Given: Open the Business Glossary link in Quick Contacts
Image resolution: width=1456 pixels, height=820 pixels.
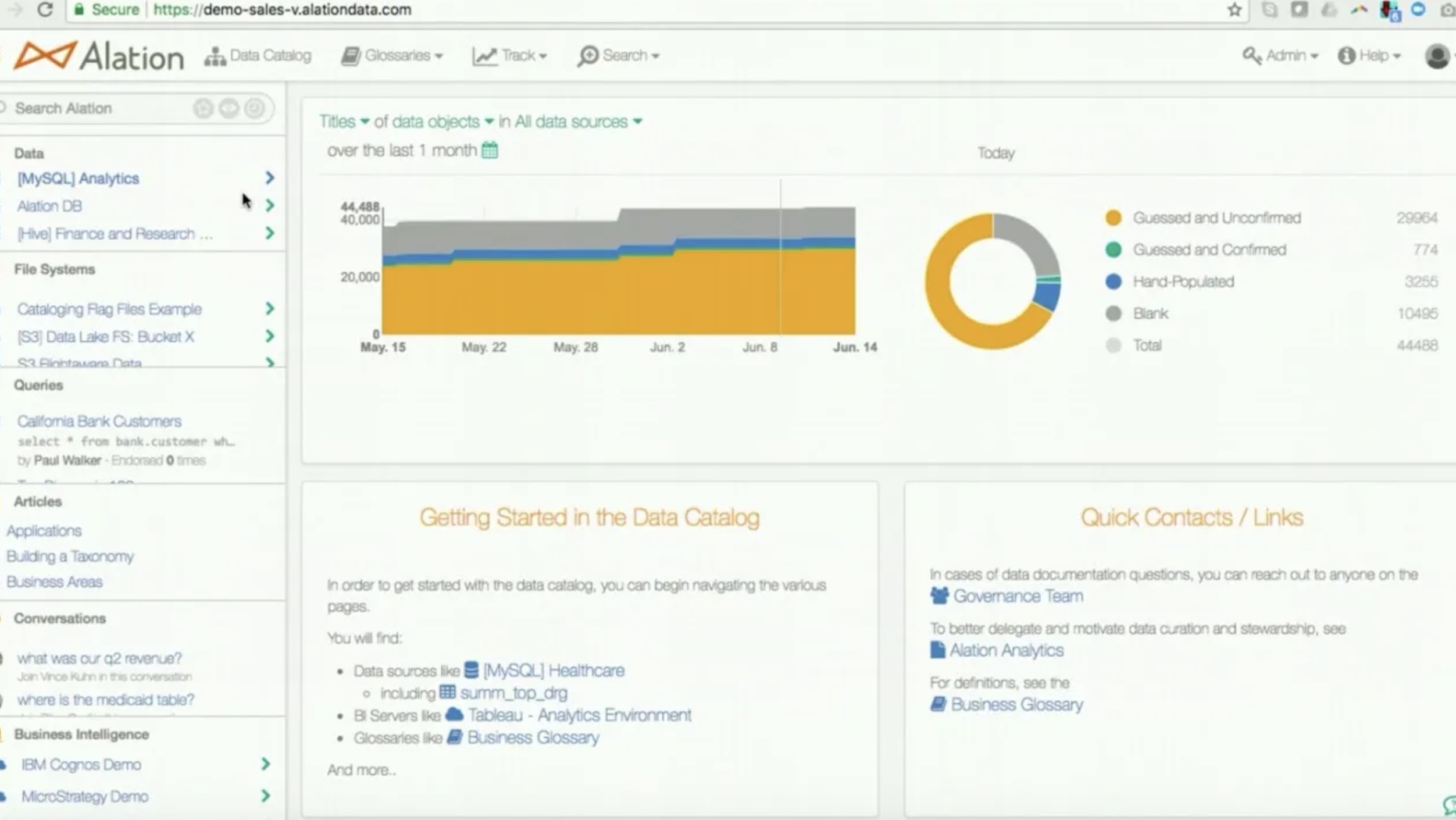Looking at the screenshot, I should (x=1016, y=705).
